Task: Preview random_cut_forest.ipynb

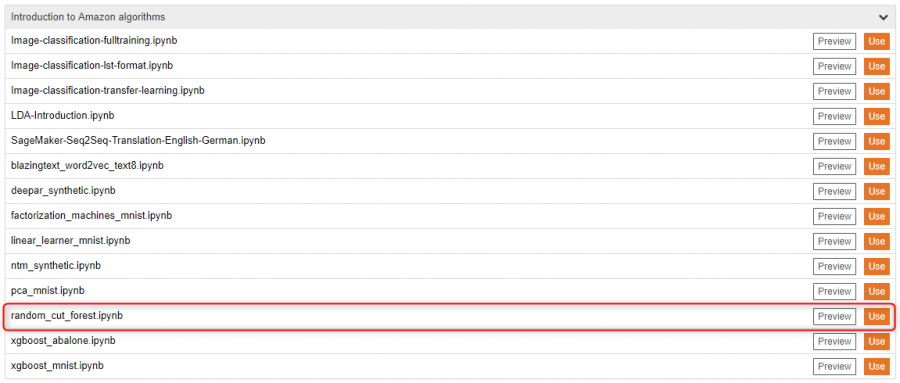Action: tap(835, 316)
